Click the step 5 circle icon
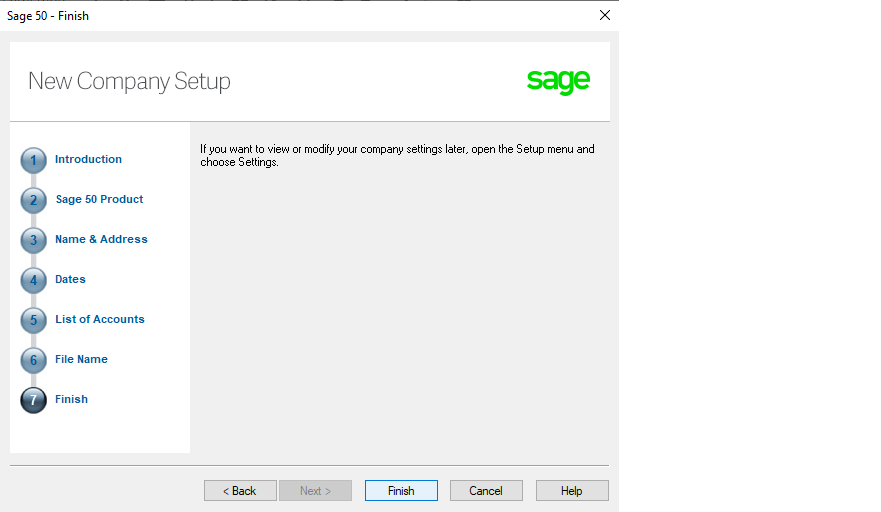The height and width of the screenshot is (512, 881). tap(33, 320)
